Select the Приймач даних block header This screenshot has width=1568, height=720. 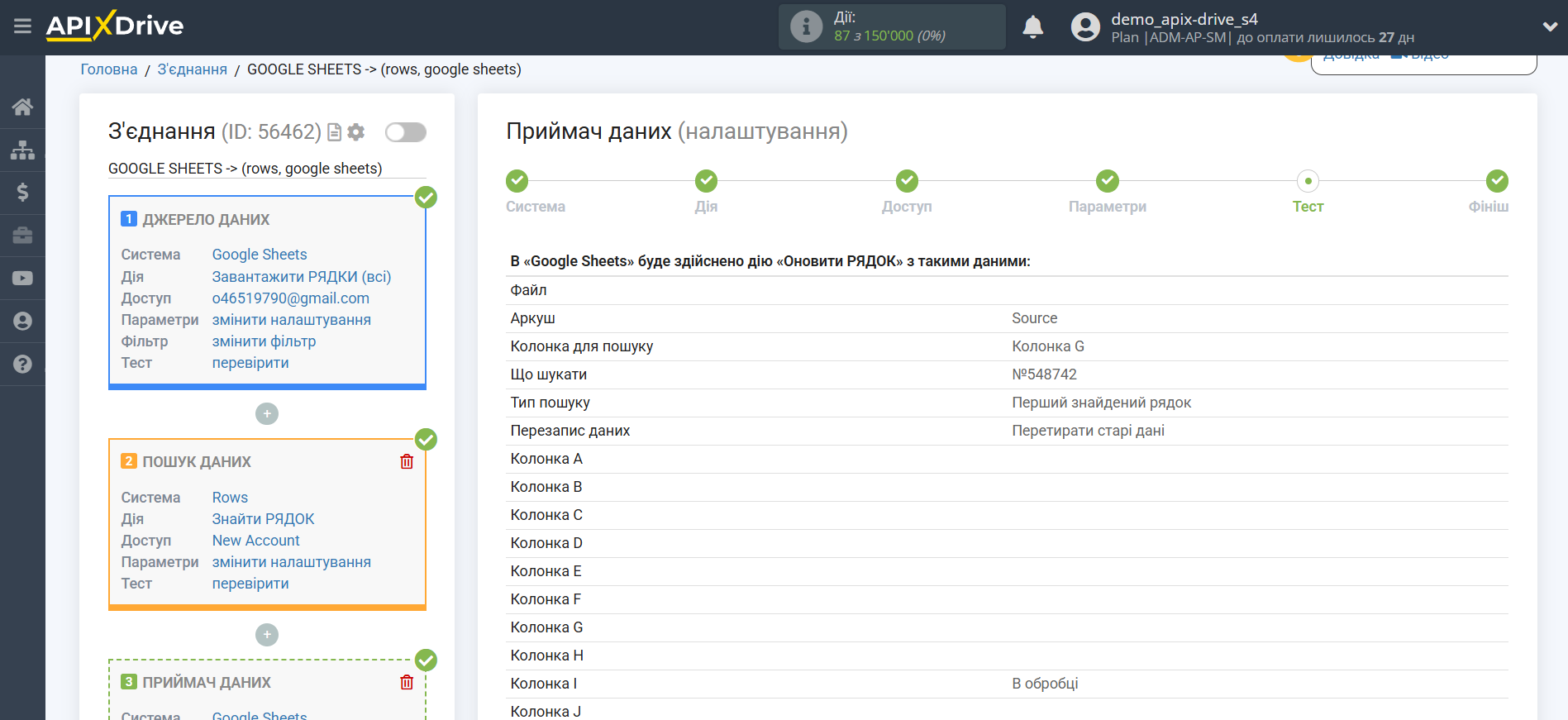pyautogui.click(x=207, y=683)
